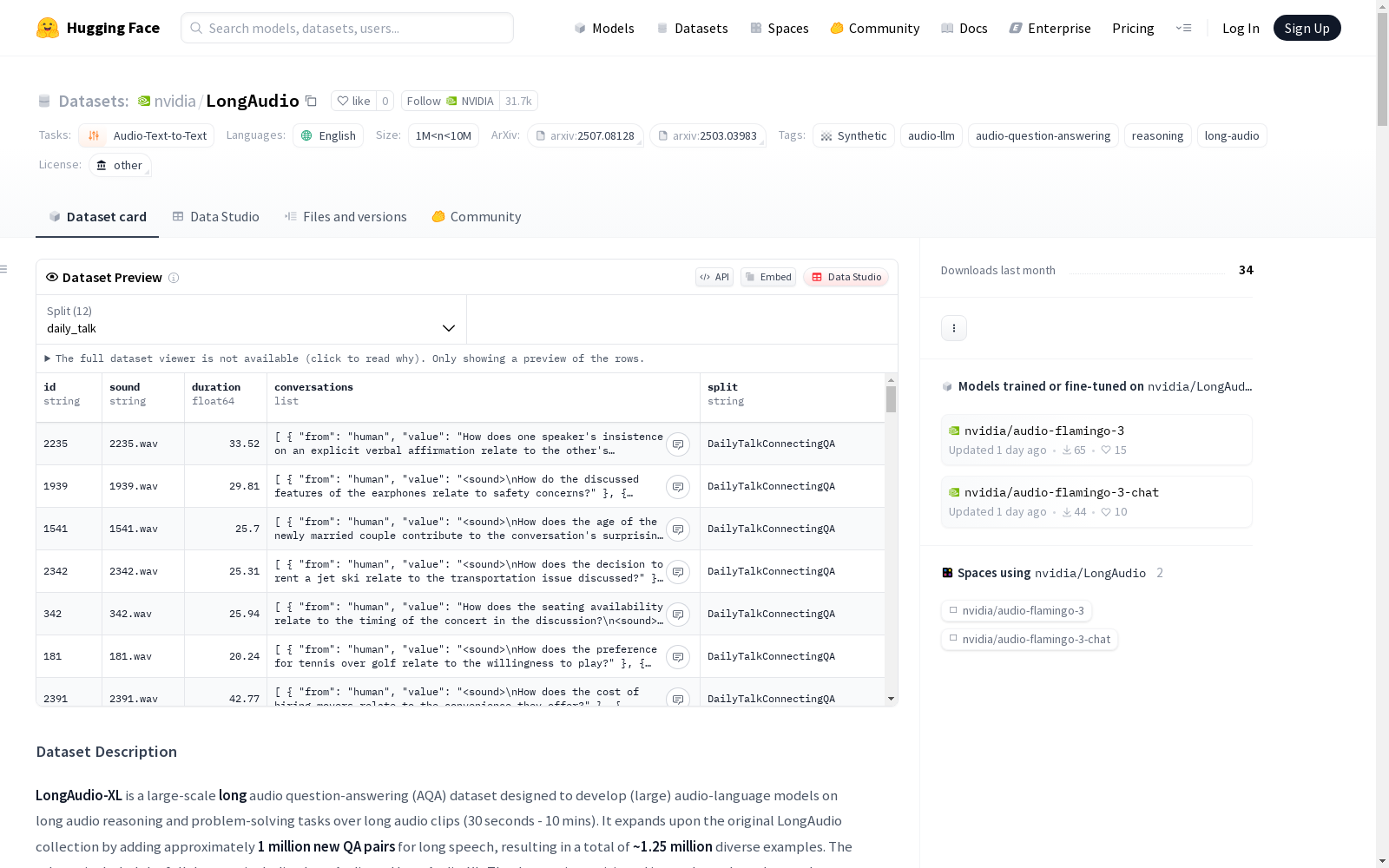Open conversation viewer for row 342

(x=678, y=615)
